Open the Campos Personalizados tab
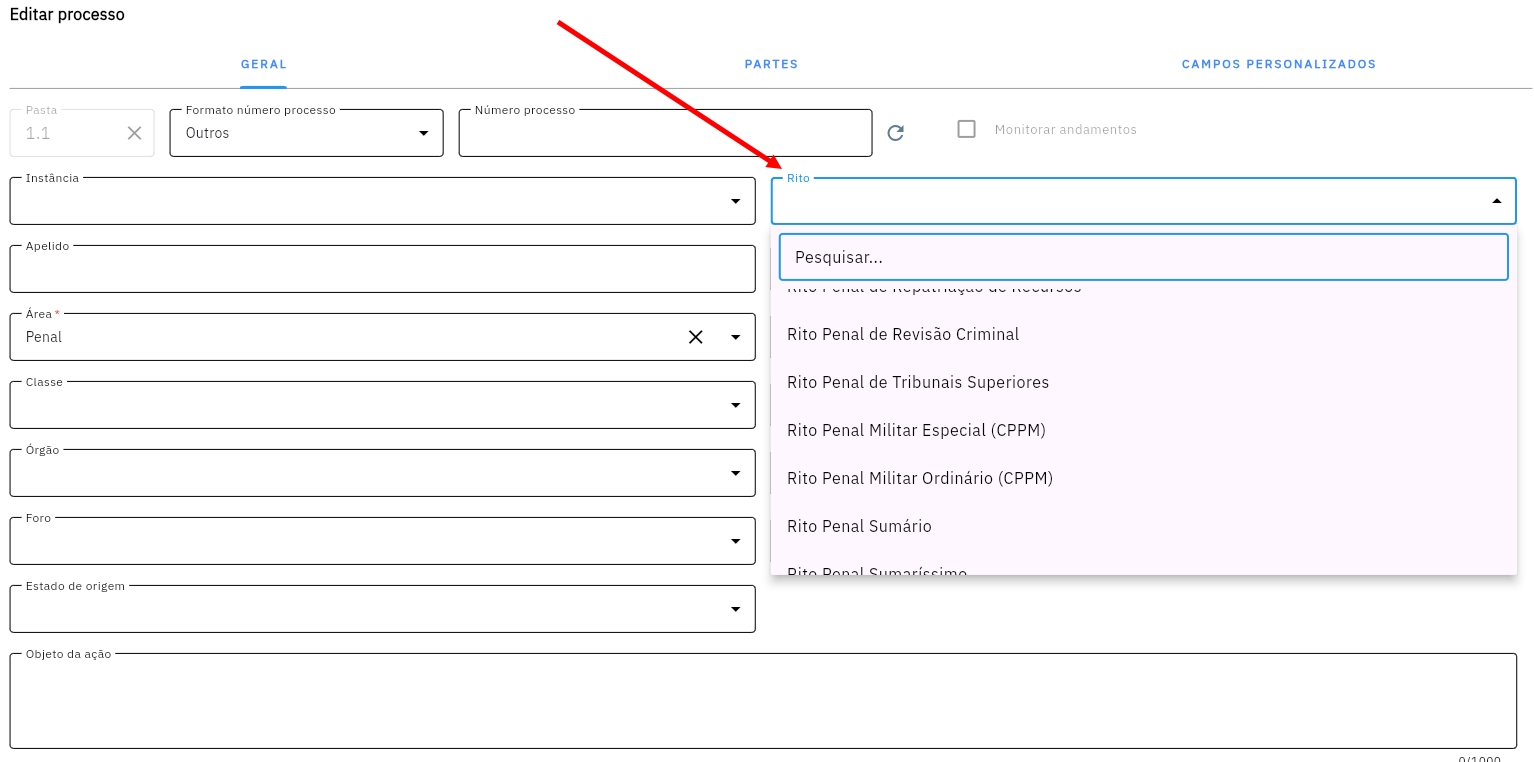This screenshot has height=762, width=1534. click(1278, 64)
